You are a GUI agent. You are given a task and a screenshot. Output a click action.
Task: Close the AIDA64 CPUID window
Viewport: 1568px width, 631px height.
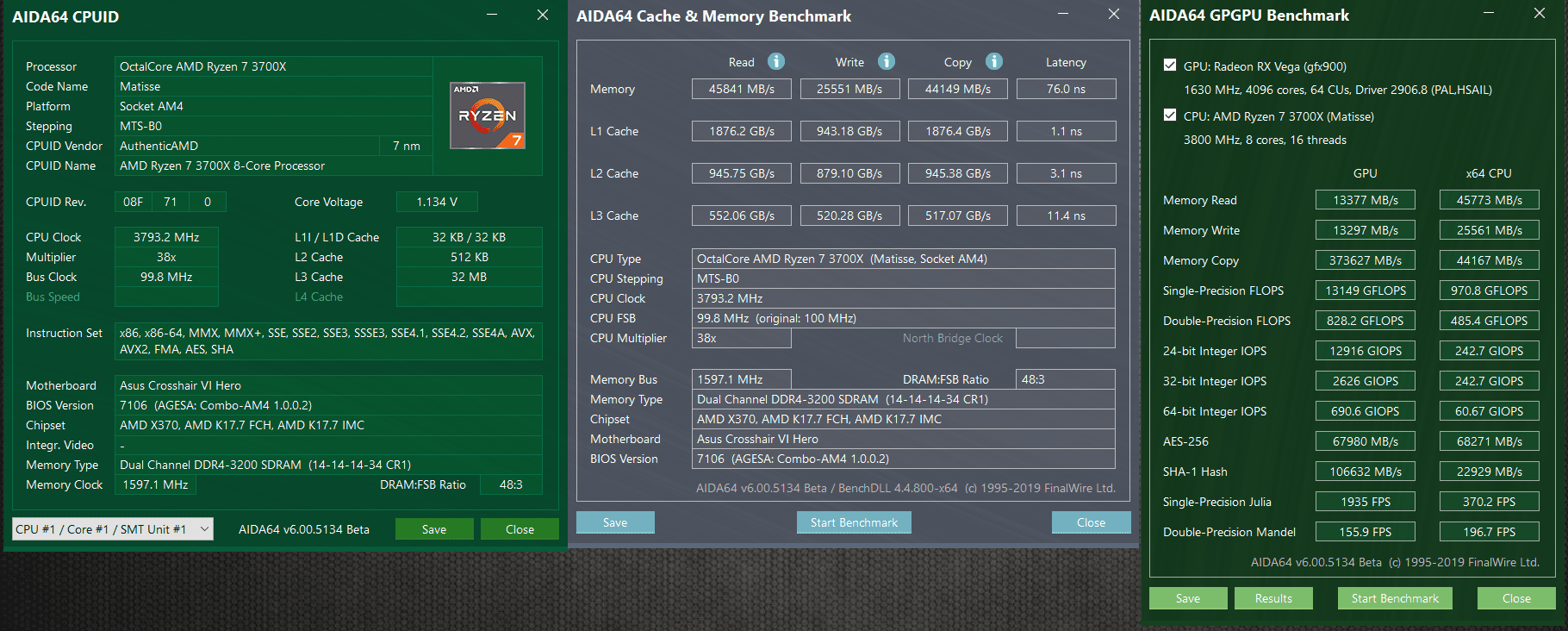tap(543, 15)
